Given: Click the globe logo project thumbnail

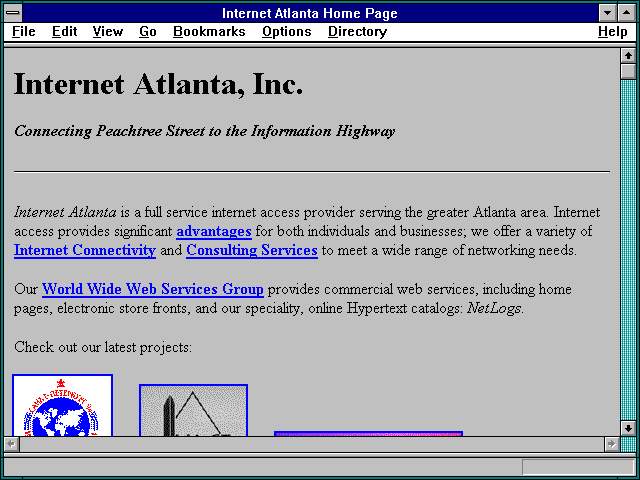Looking at the screenshot, I should (x=62, y=405).
